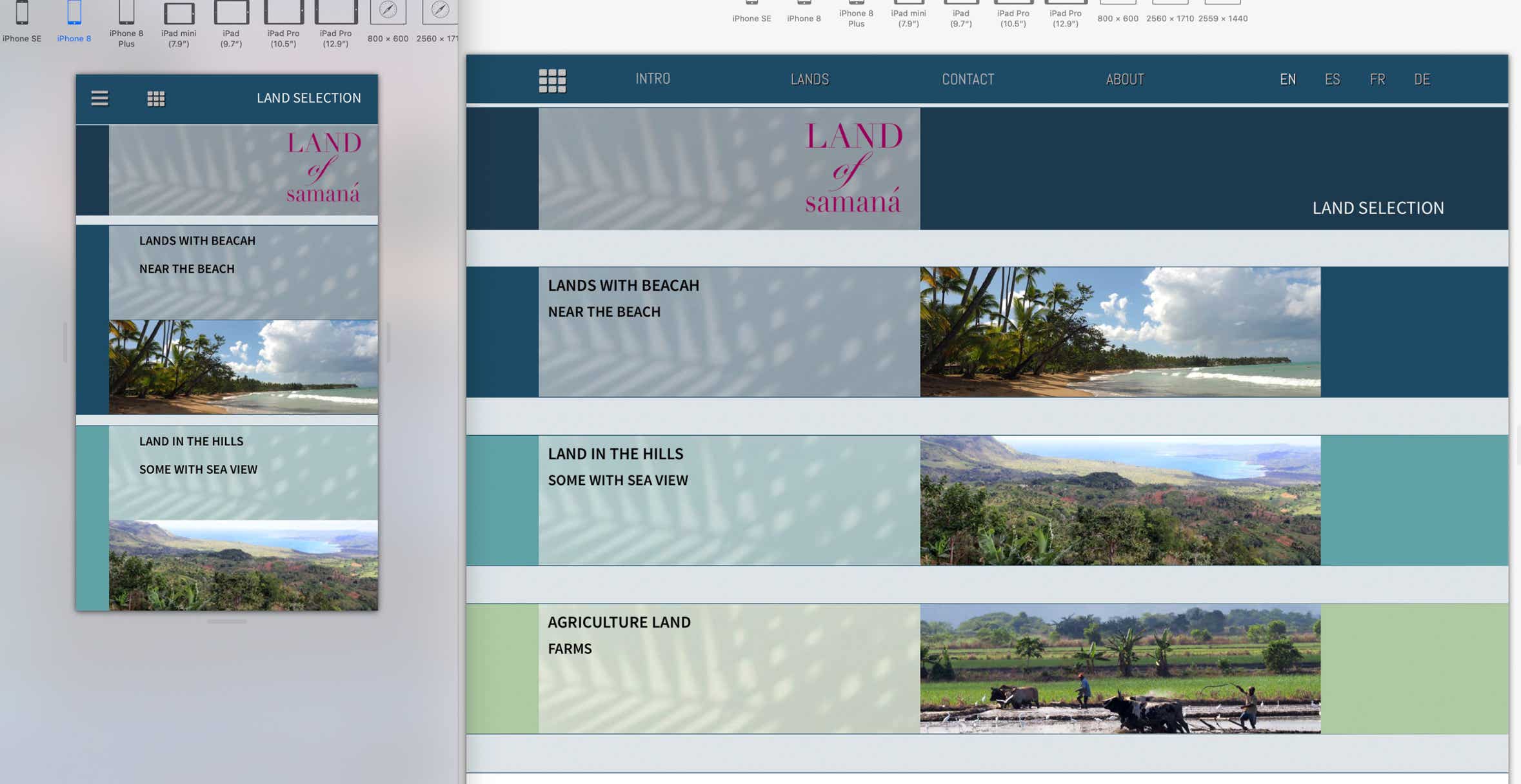Choose iPhone SE in the right pane toolbar

click(751, 12)
